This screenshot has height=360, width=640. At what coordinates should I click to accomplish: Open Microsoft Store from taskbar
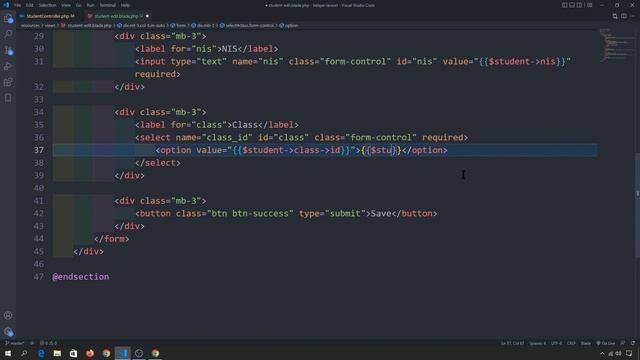pos(73,353)
